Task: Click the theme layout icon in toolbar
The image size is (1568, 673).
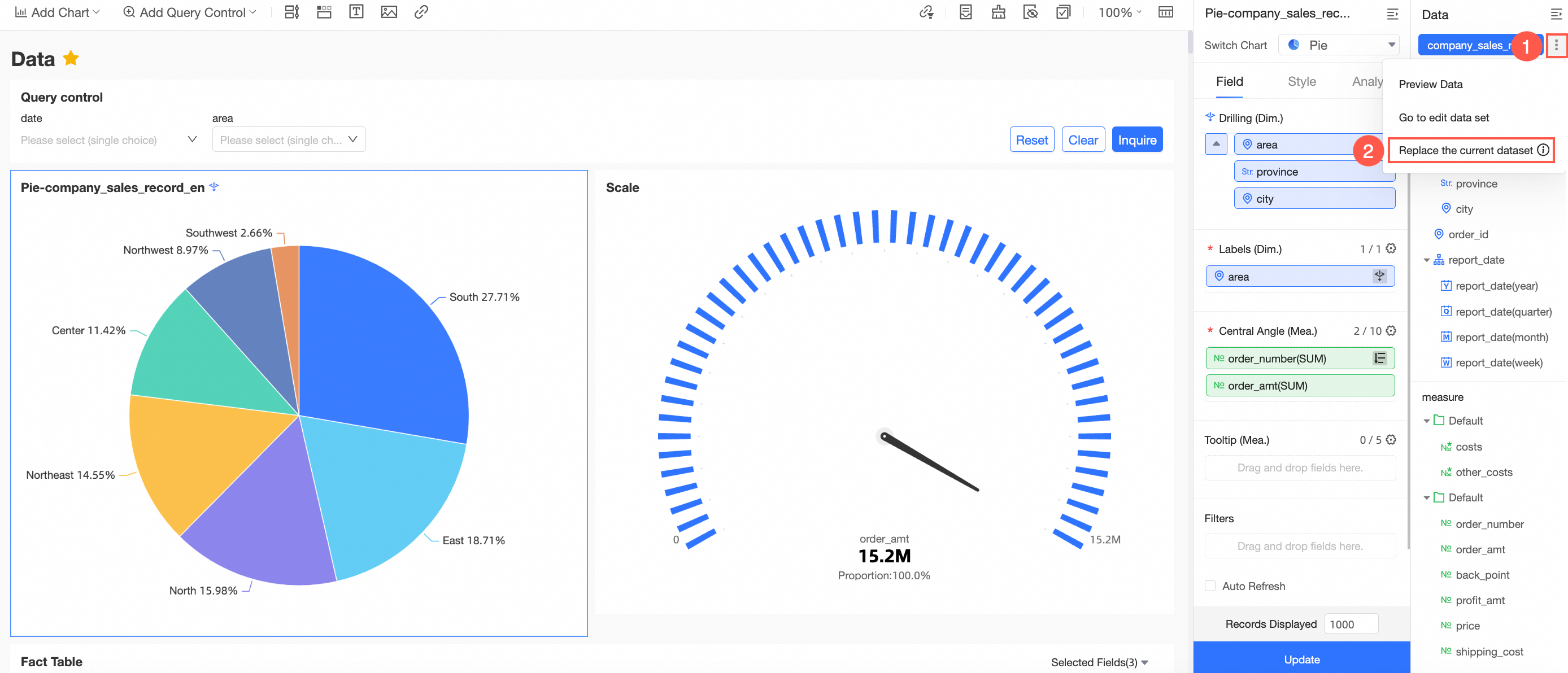Action: click(998, 12)
